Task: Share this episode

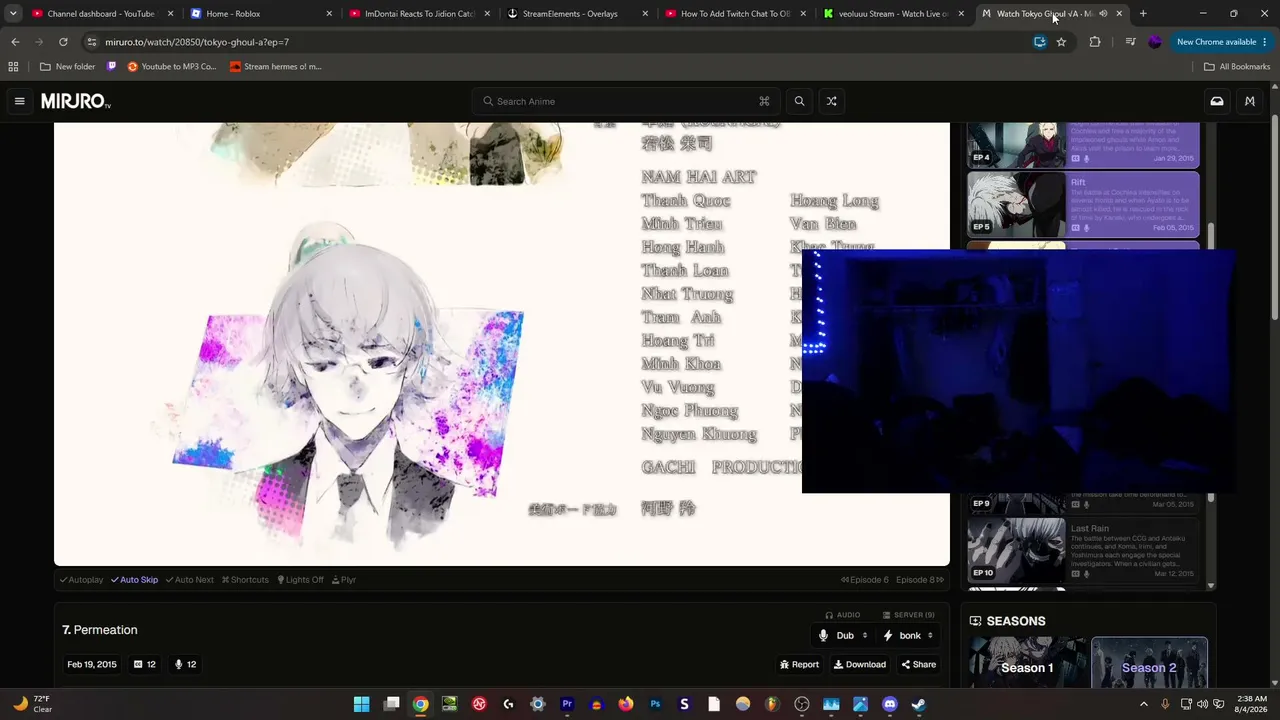Action: tap(919, 665)
